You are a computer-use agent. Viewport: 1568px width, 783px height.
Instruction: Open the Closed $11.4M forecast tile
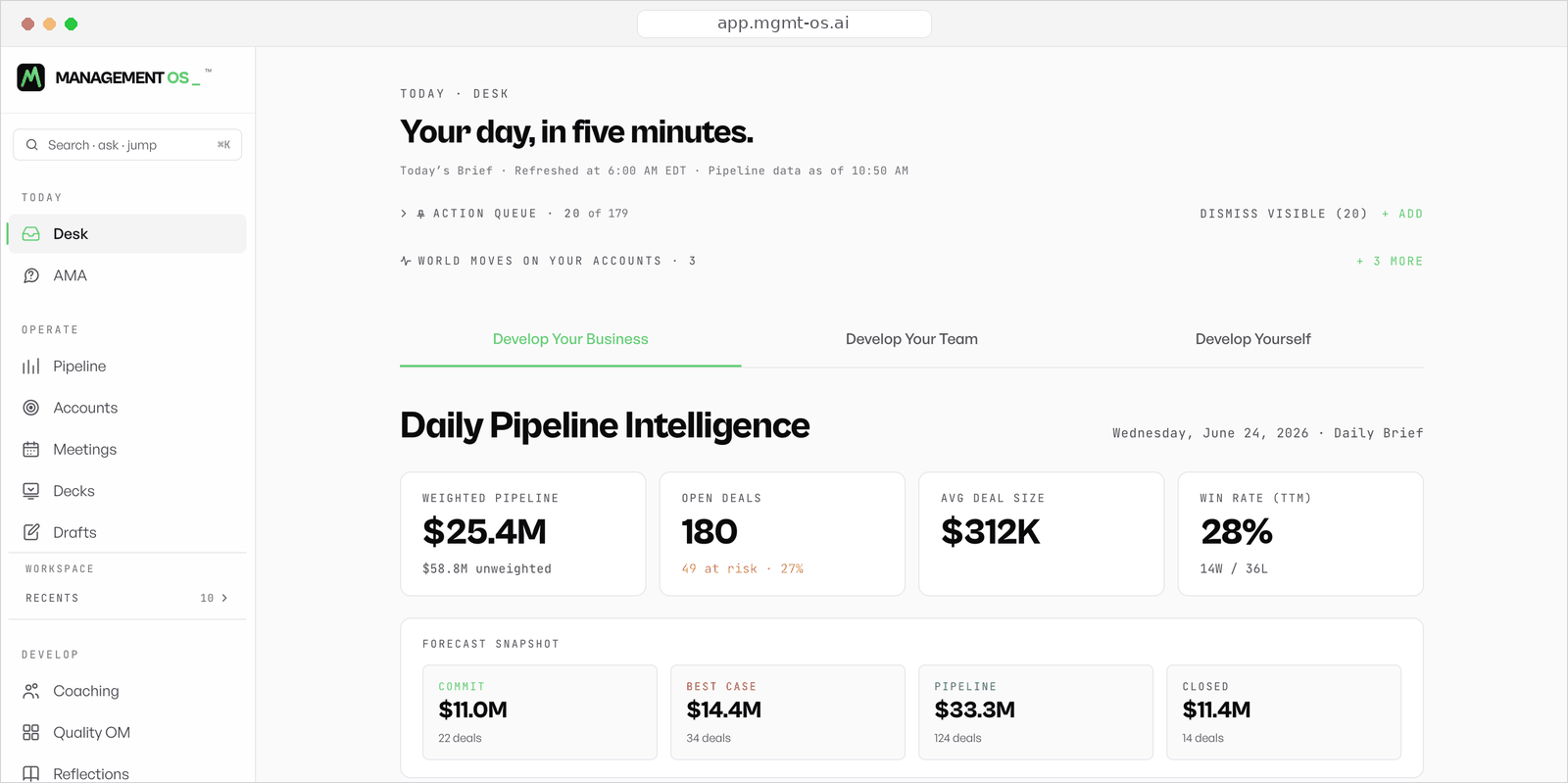(1284, 712)
